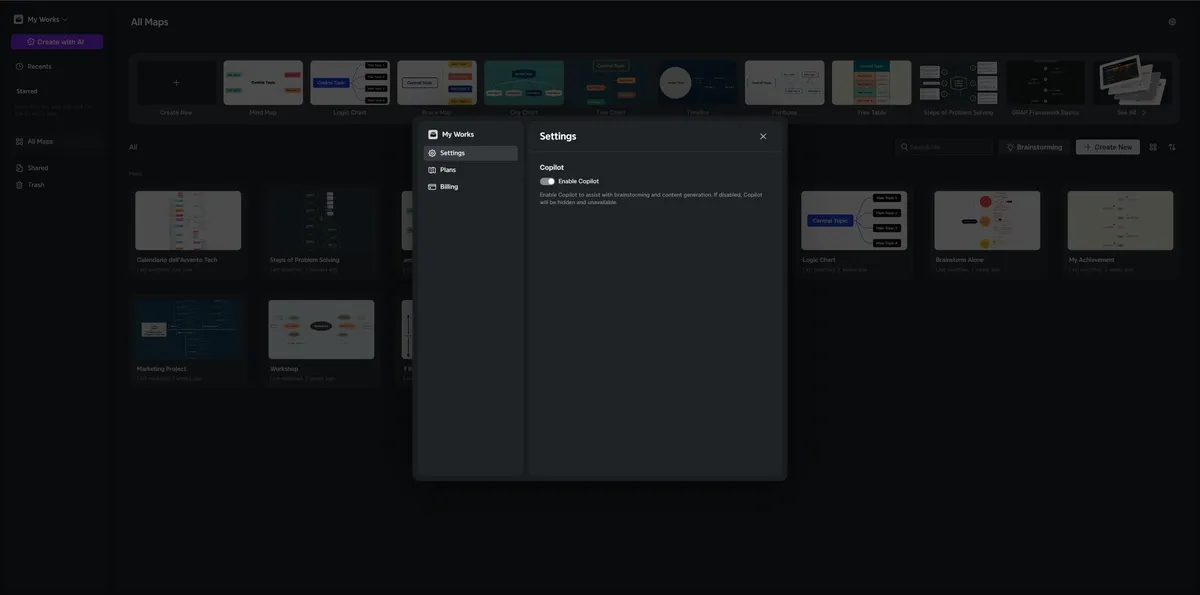1200x595 pixels.
Task: Click the Search file input field
Action: click(x=944, y=147)
